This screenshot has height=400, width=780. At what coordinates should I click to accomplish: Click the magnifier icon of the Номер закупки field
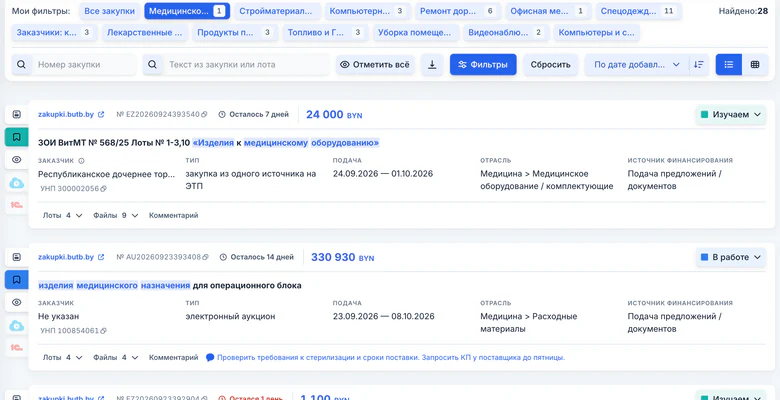coord(21,65)
